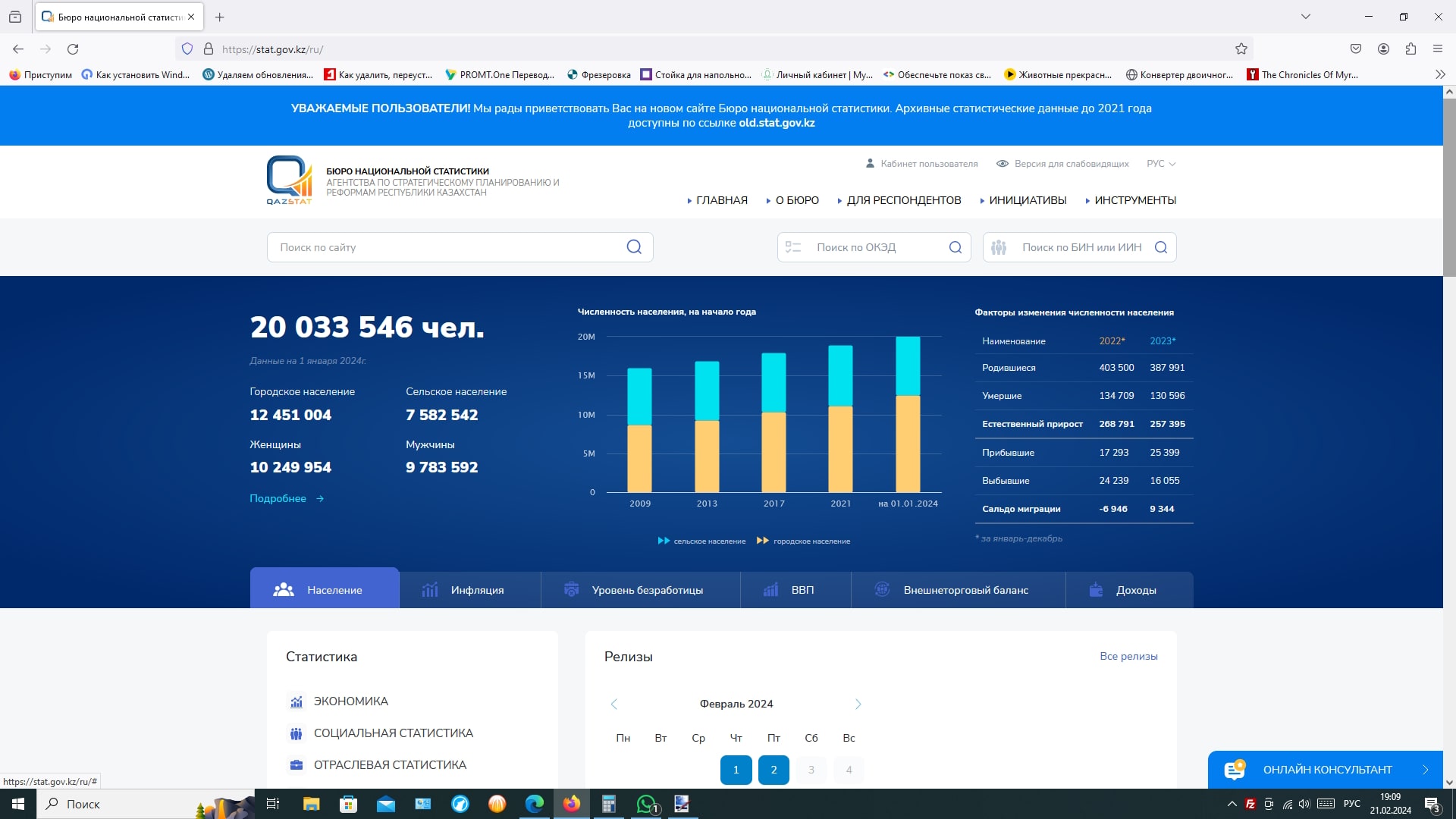
Task: Click the BIN or IIN search magnifier icon
Action: pos(1160,247)
